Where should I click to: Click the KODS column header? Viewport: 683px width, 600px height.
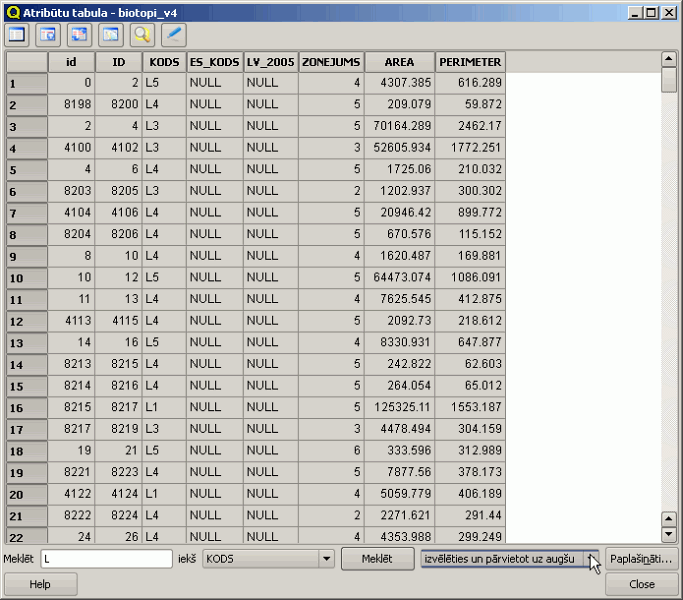[164, 62]
